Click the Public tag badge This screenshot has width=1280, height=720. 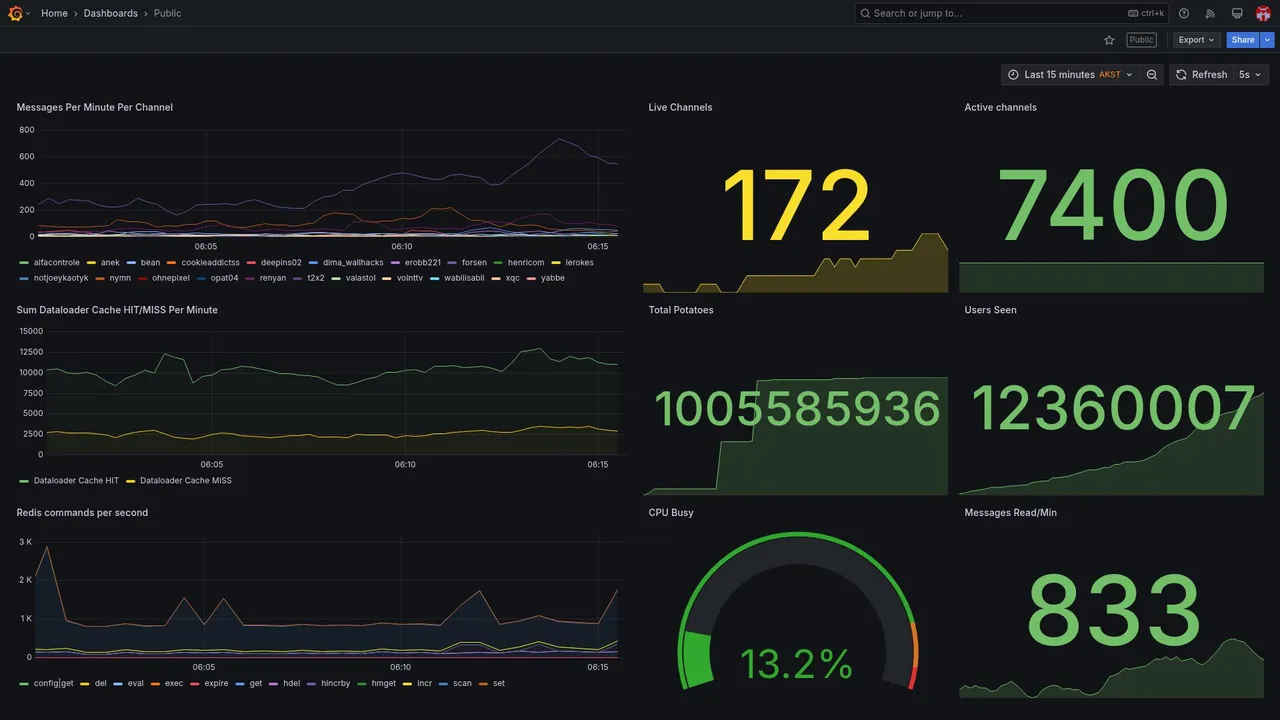click(x=1141, y=40)
